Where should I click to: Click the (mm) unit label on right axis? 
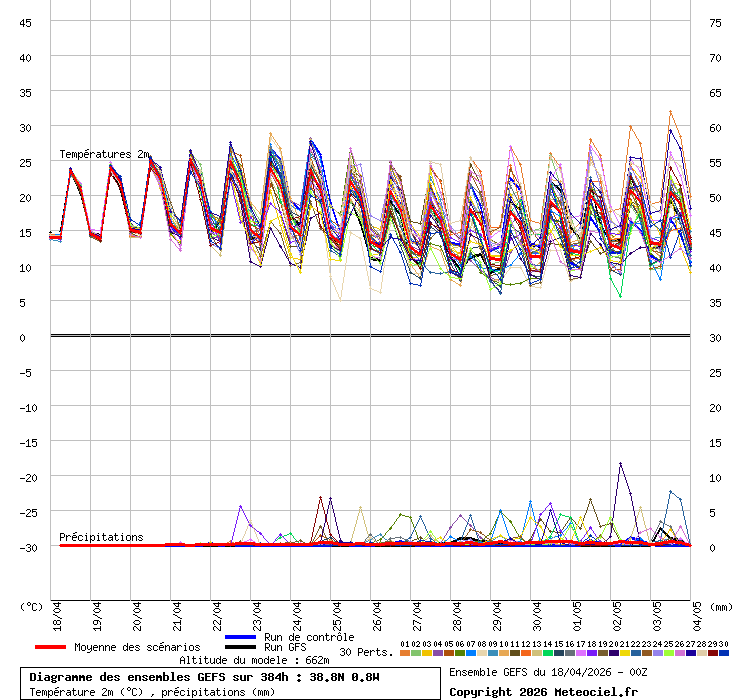pyautogui.click(x=721, y=606)
